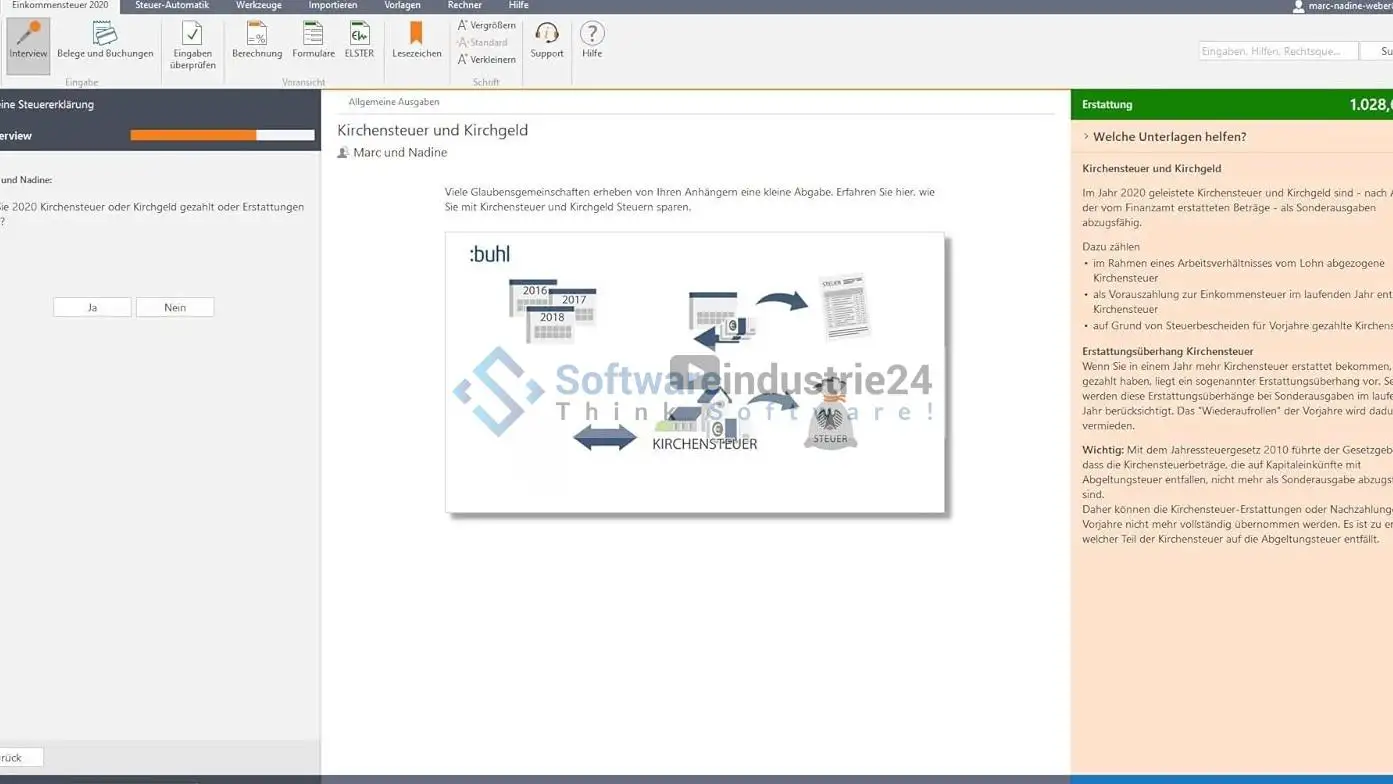Click the ELSTER icon
The image size is (1393, 784).
359,42
